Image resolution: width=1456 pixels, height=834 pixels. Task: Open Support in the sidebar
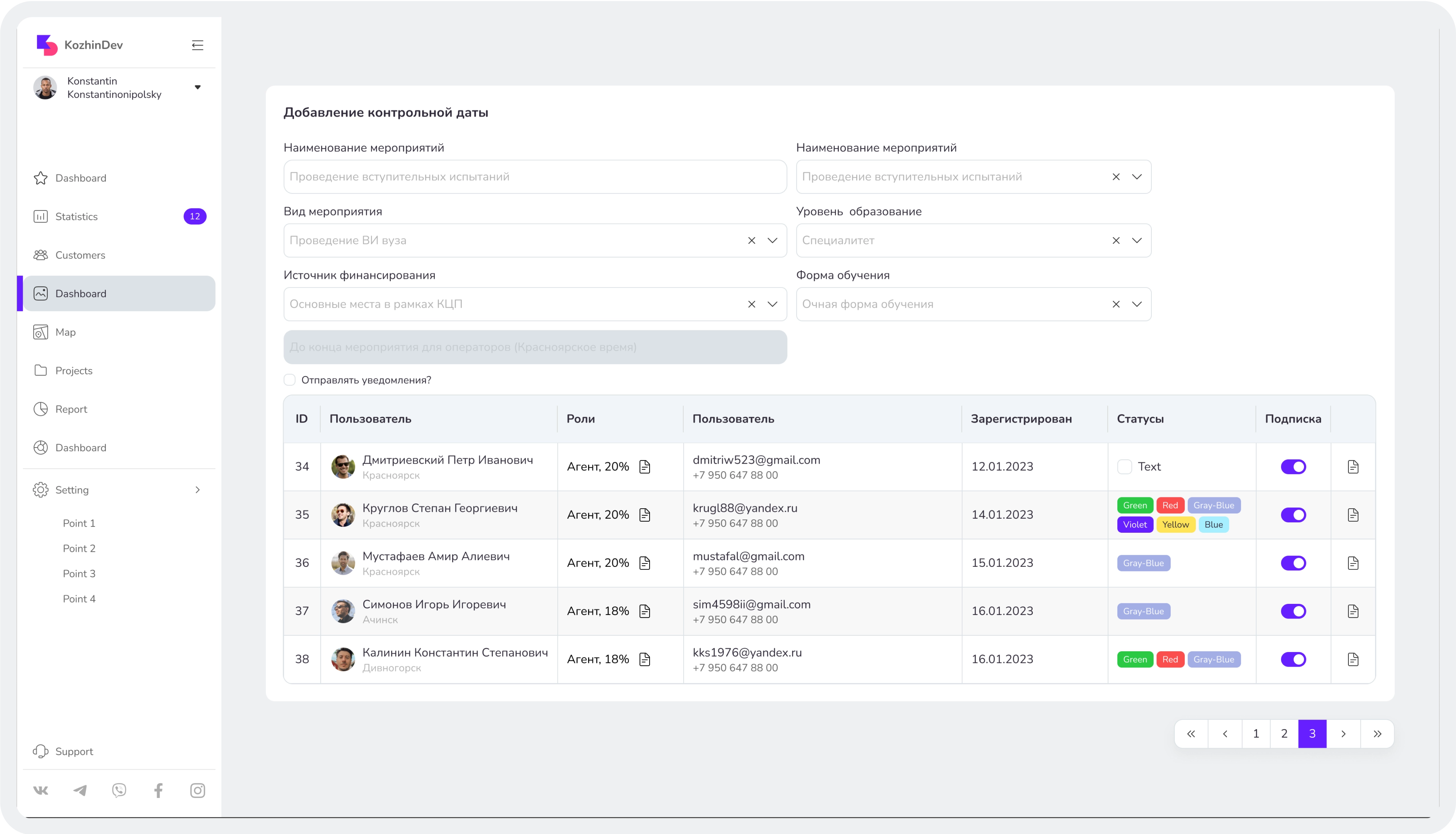[119, 751]
